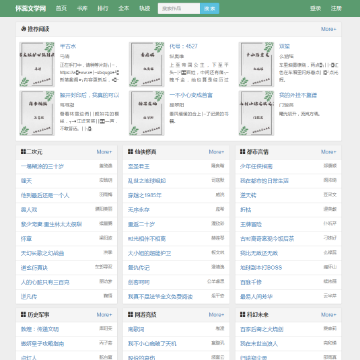The width and height of the screenshot is (360, 360).
Task: Expand More+ in the 仙侠修真 section
Action: coord(216,152)
